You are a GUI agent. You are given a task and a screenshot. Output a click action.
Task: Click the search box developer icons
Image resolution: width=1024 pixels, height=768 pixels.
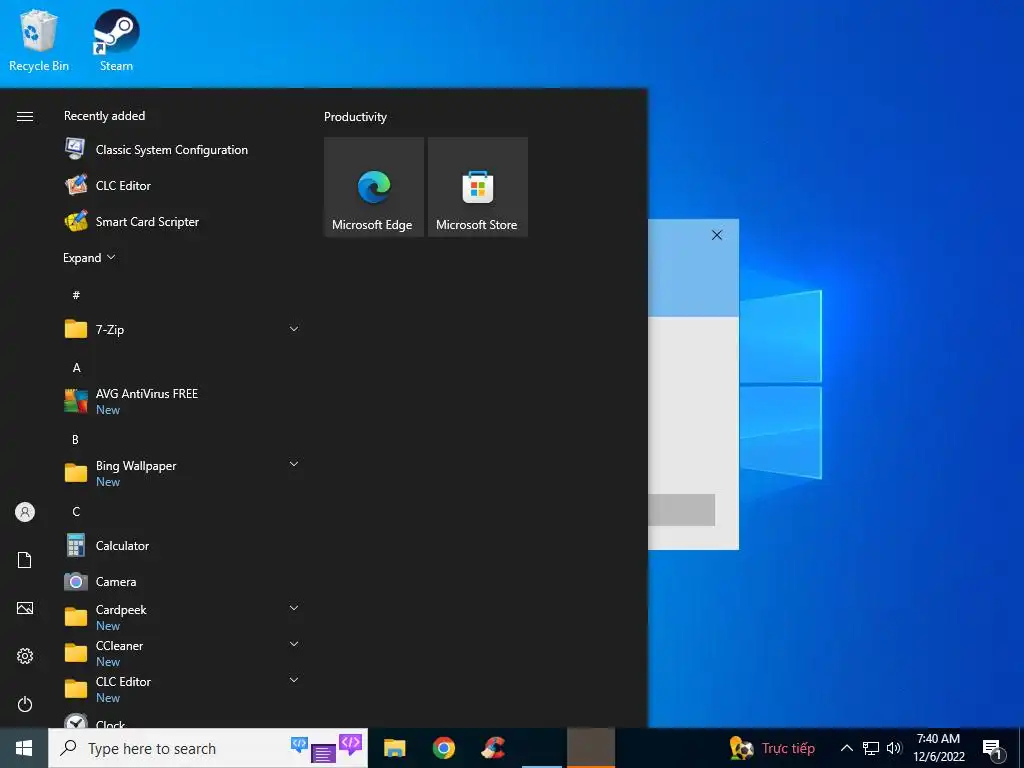click(x=327, y=748)
